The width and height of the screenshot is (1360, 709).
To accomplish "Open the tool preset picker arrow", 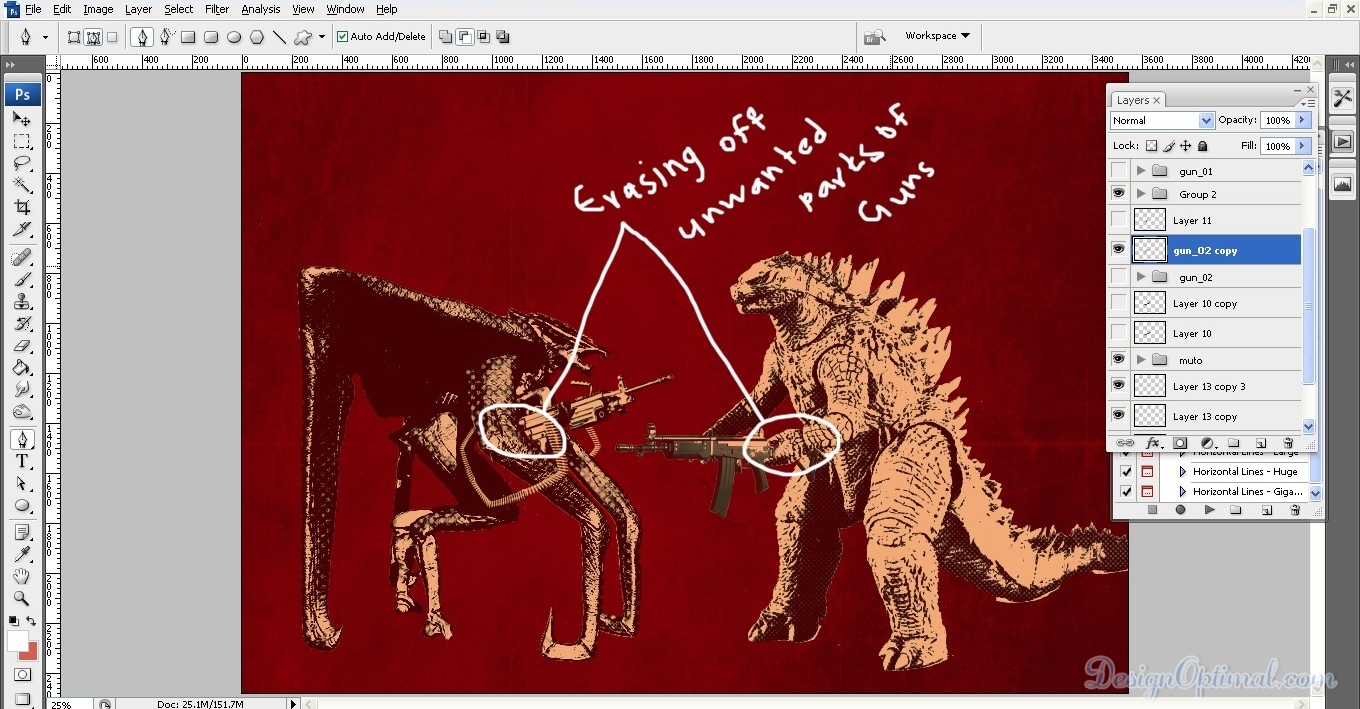I will pos(45,38).
